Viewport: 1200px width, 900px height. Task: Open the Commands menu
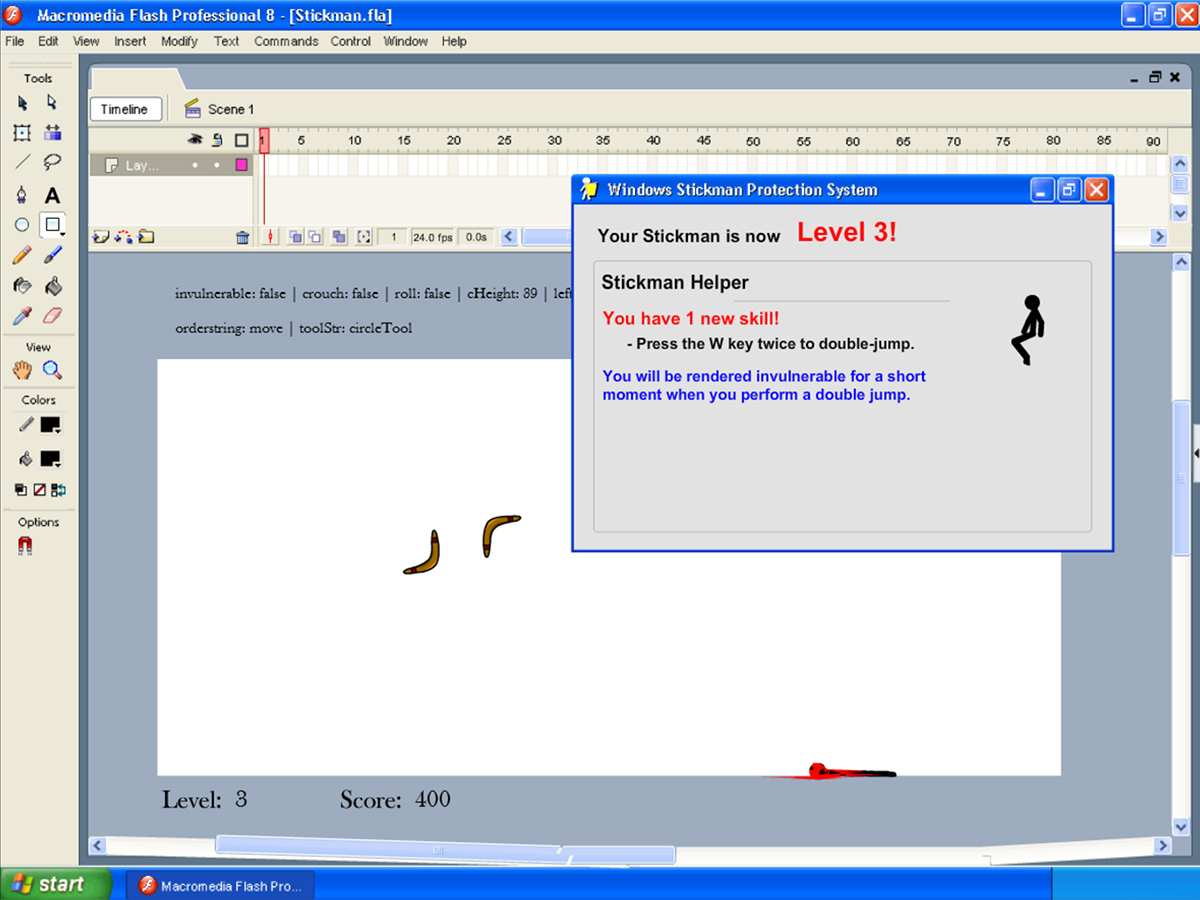coord(286,41)
